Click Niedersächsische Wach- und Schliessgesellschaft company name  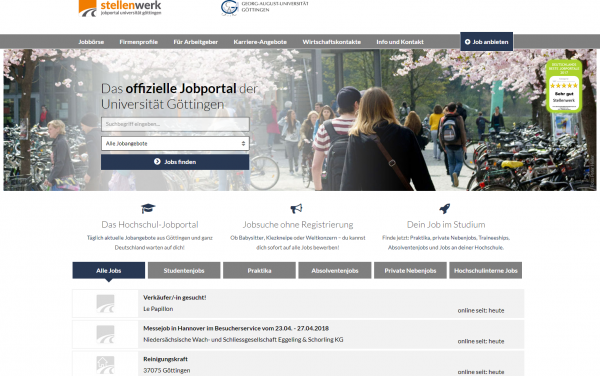pos(243,340)
